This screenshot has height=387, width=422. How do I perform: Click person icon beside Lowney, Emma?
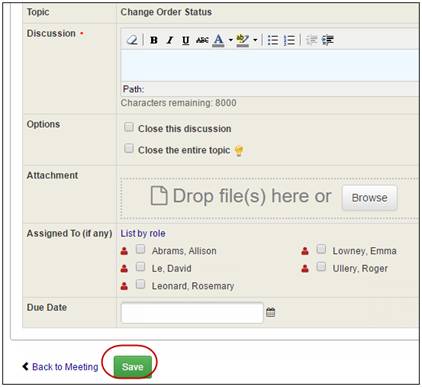pyautogui.click(x=305, y=251)
